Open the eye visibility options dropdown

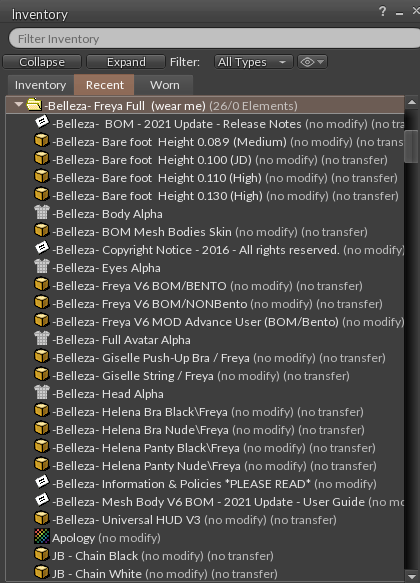[x=312, y=62]
